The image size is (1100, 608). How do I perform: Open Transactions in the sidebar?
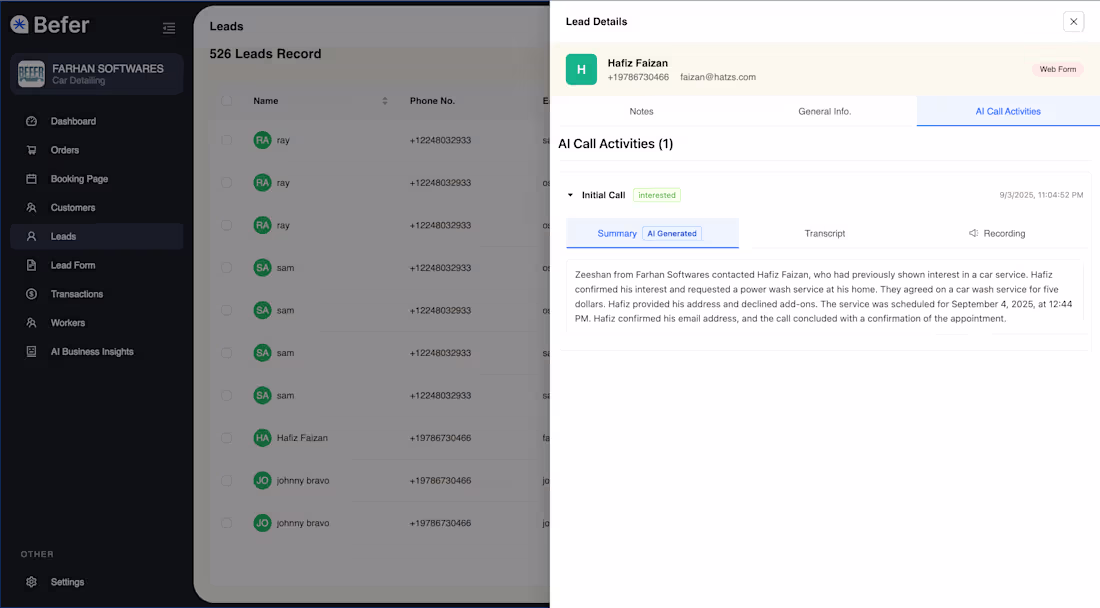pos(97,294)
